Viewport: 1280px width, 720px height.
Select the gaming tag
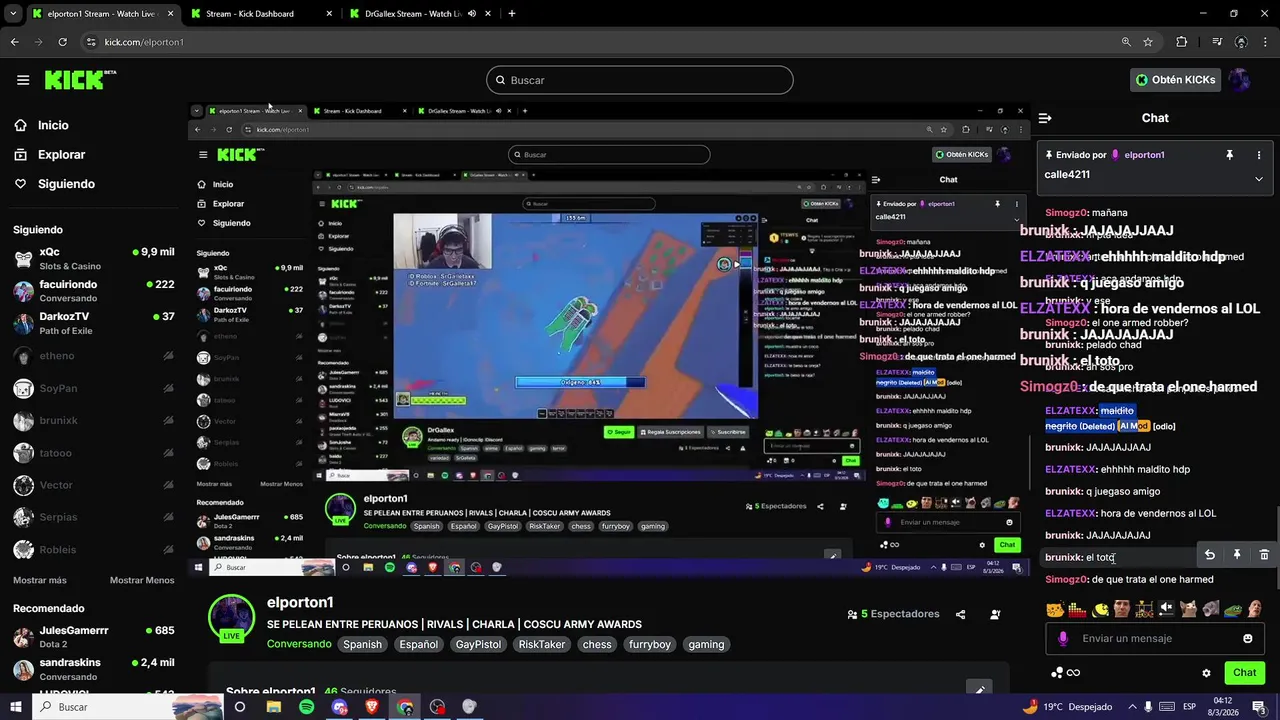pyautogui.click(x=706, y=645)
